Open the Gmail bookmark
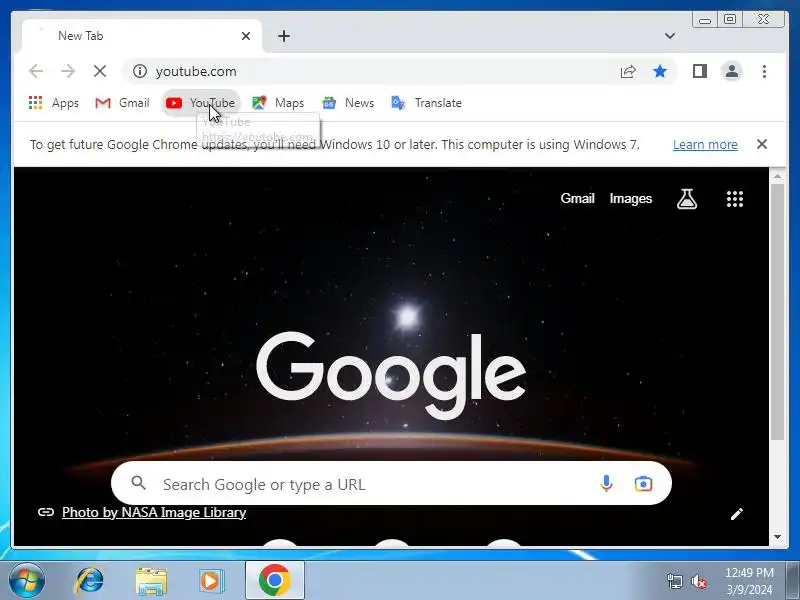Screen dimensions: 800x600 click(x=122, y=103)
